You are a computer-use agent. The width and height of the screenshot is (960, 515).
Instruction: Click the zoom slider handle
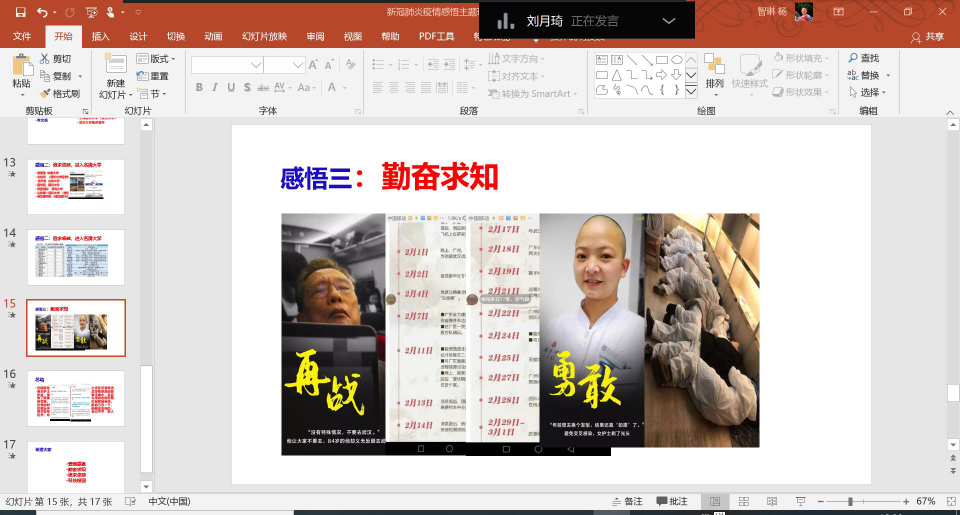click(850, 502)
